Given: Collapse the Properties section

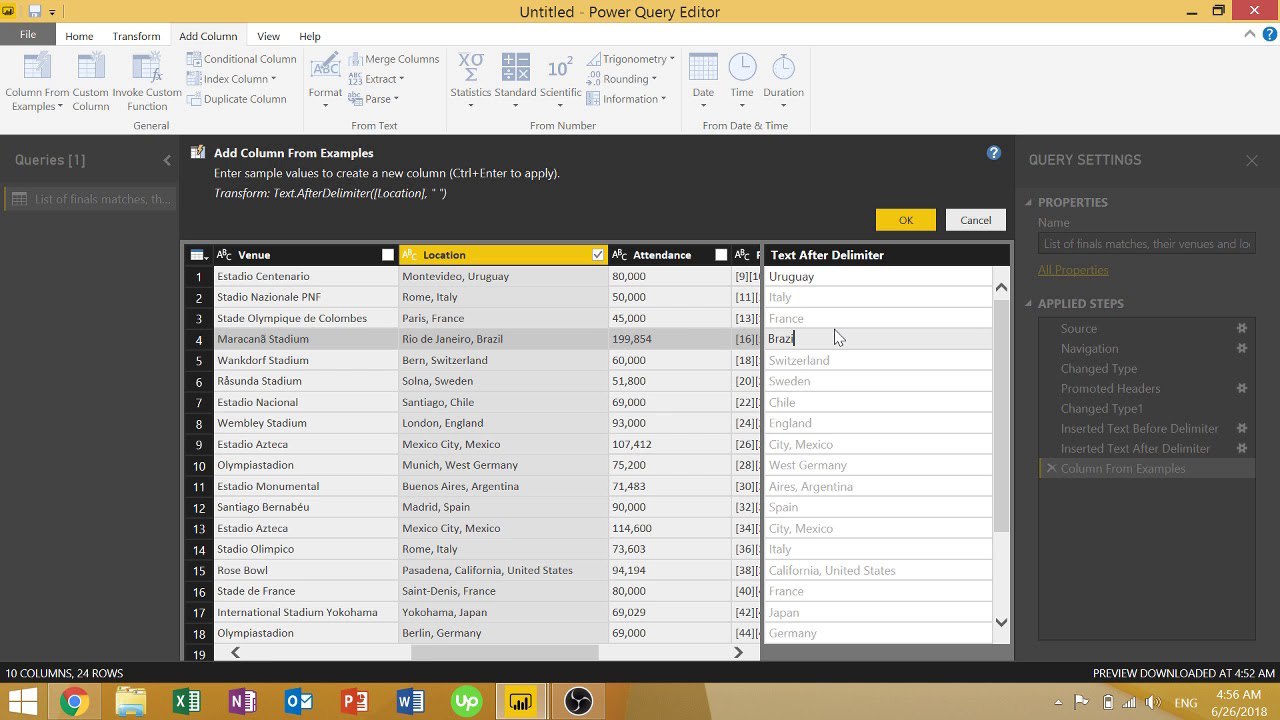Looking at the screenshot, I should pos(1028,203).
